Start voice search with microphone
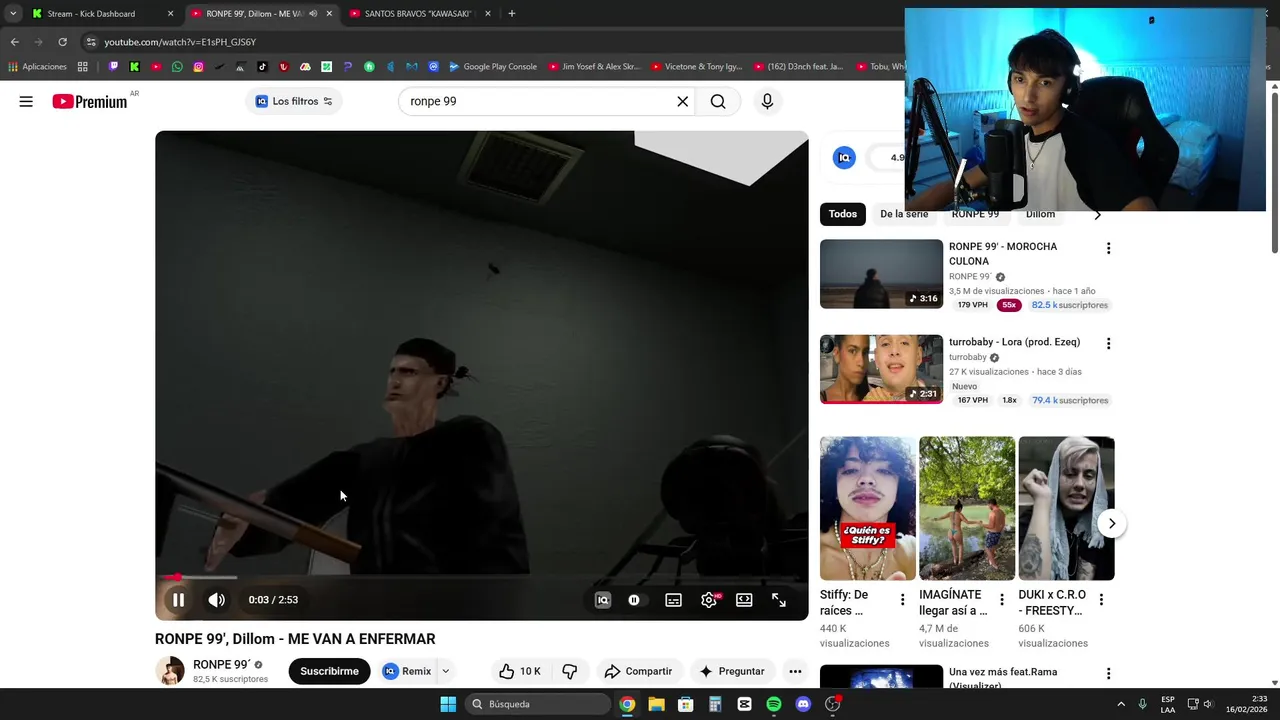Viewport: 1280px width, 720px height. coord(767,101)
